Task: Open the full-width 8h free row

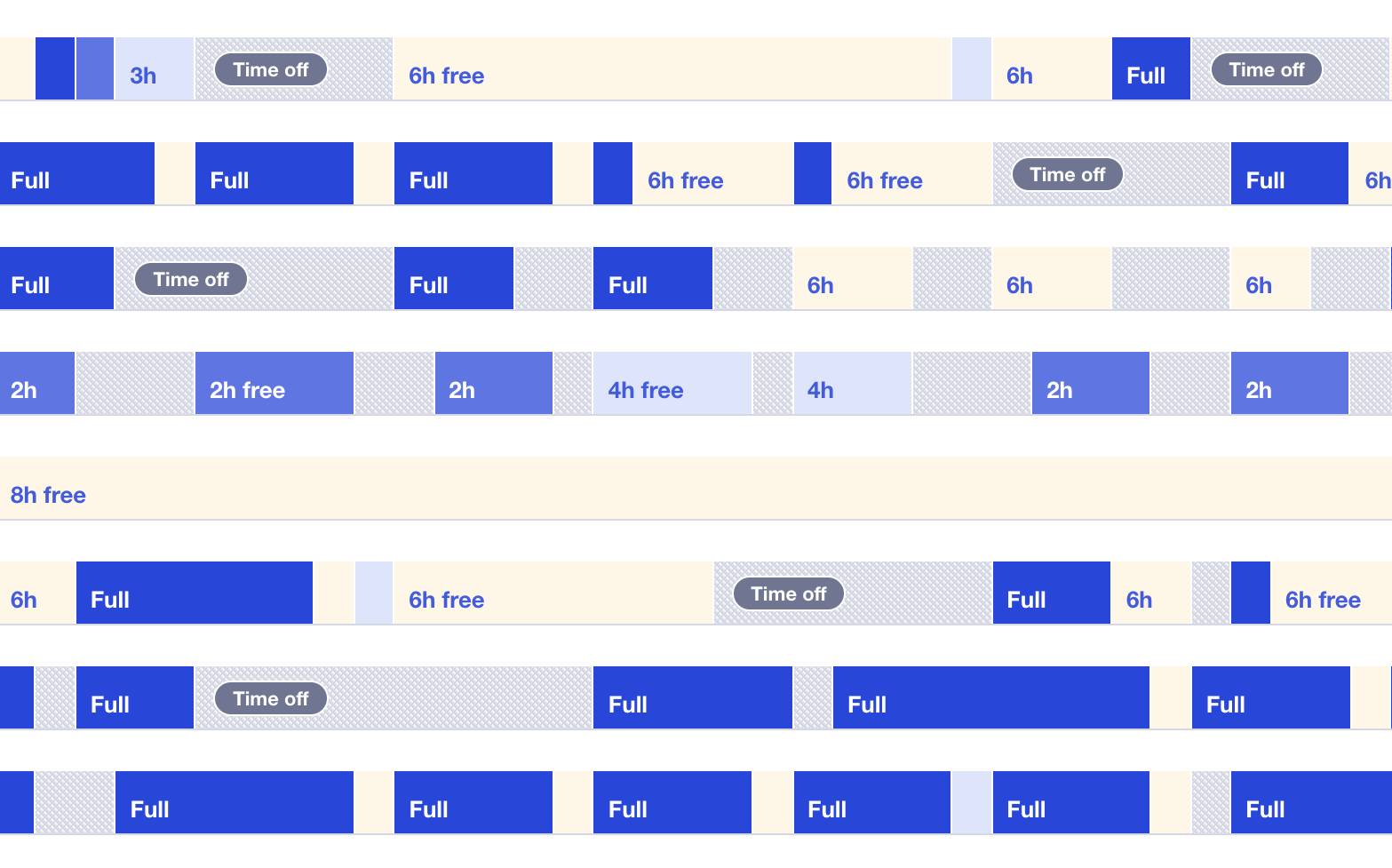Action: tap(693, 495)
